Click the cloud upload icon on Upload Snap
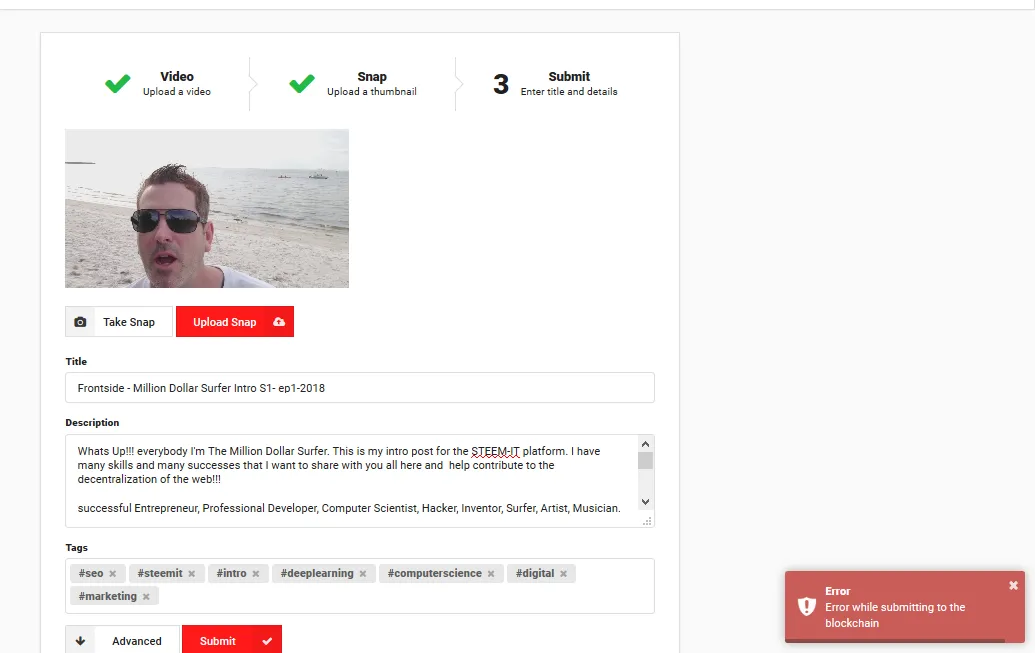 click(279, 322)
